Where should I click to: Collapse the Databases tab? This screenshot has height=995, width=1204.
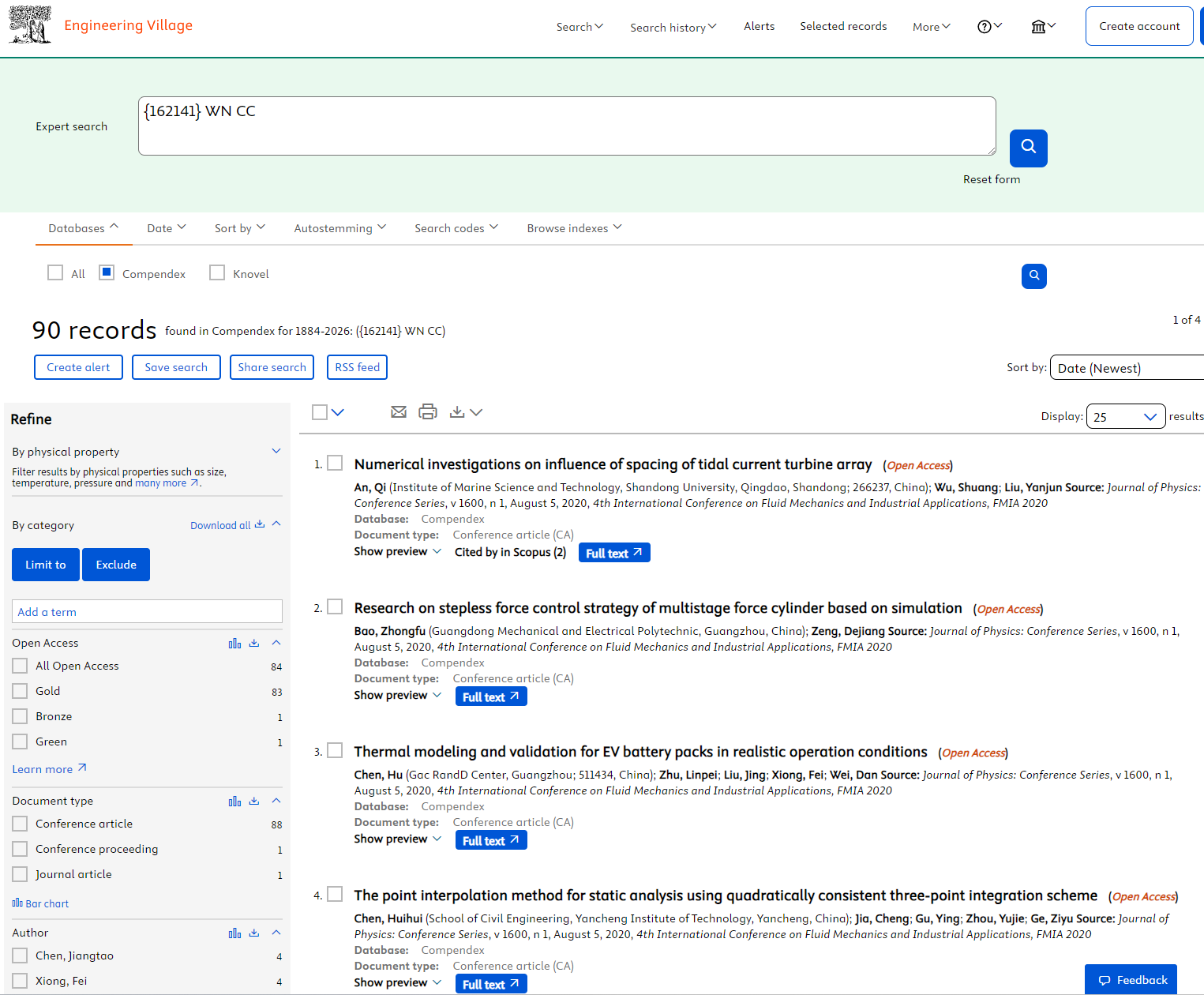(84, 228)
